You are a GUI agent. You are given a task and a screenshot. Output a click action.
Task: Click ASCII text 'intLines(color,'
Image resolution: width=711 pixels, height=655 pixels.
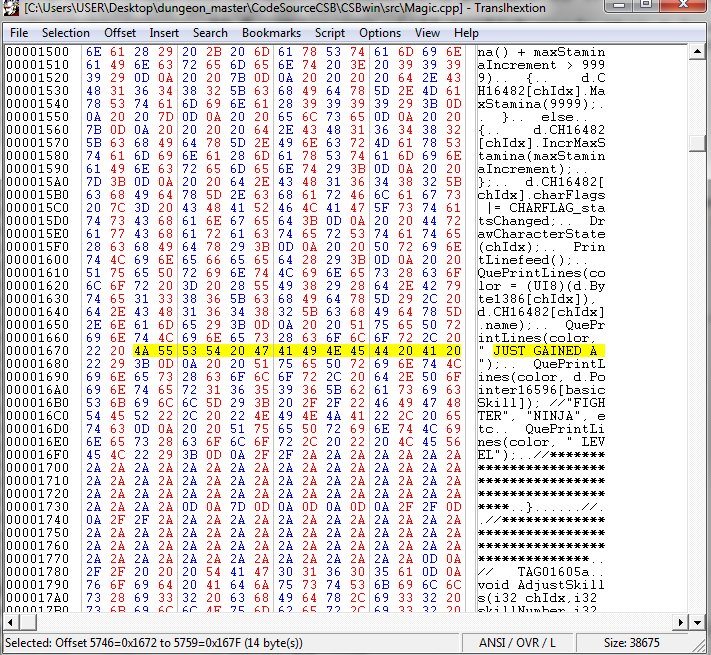pos(537,338)
